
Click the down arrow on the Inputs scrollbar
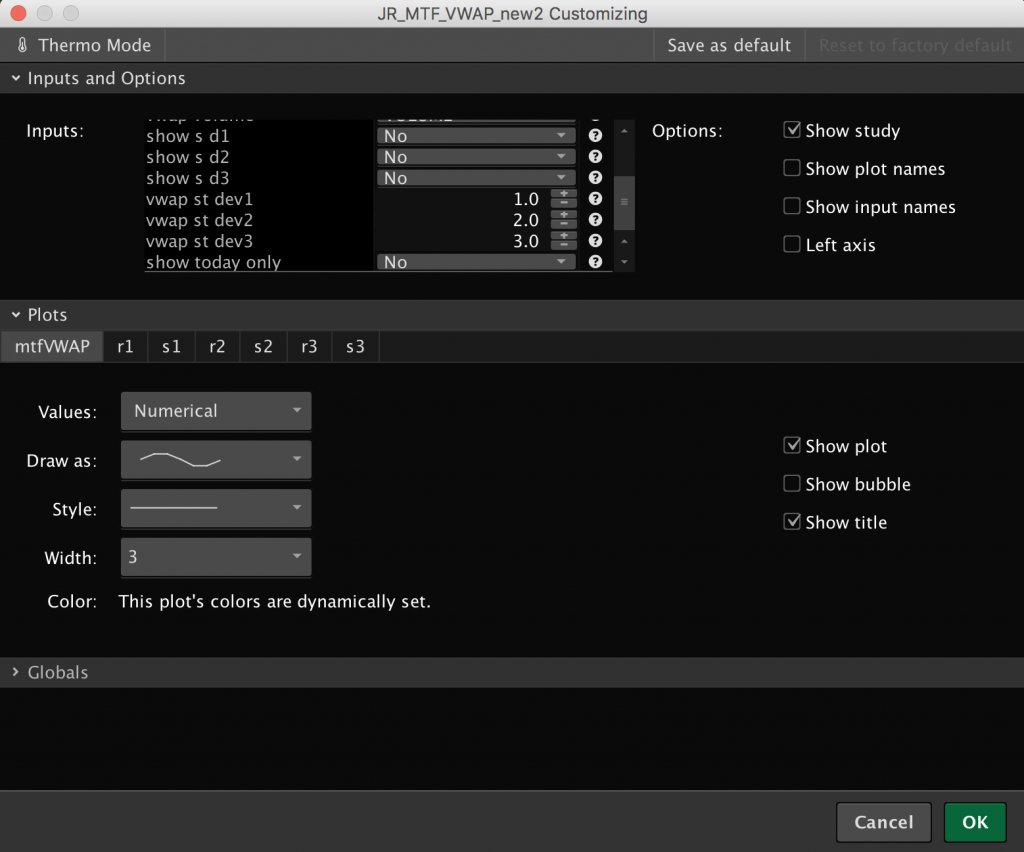click(x=624, y=263)
